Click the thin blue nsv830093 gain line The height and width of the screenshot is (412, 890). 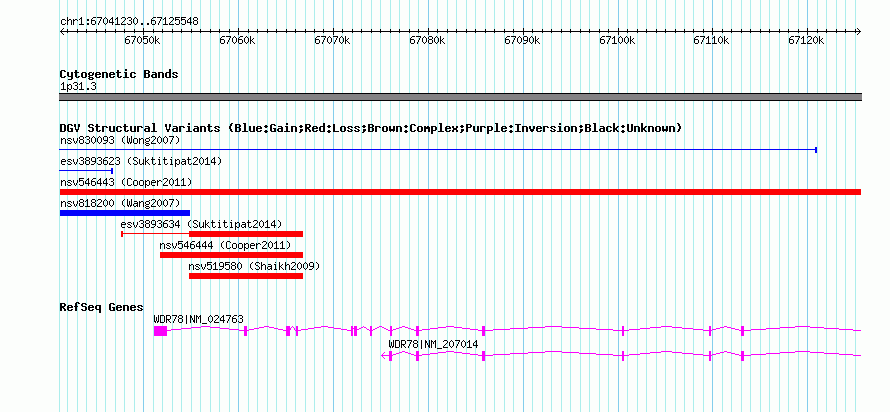pos(438,150)
